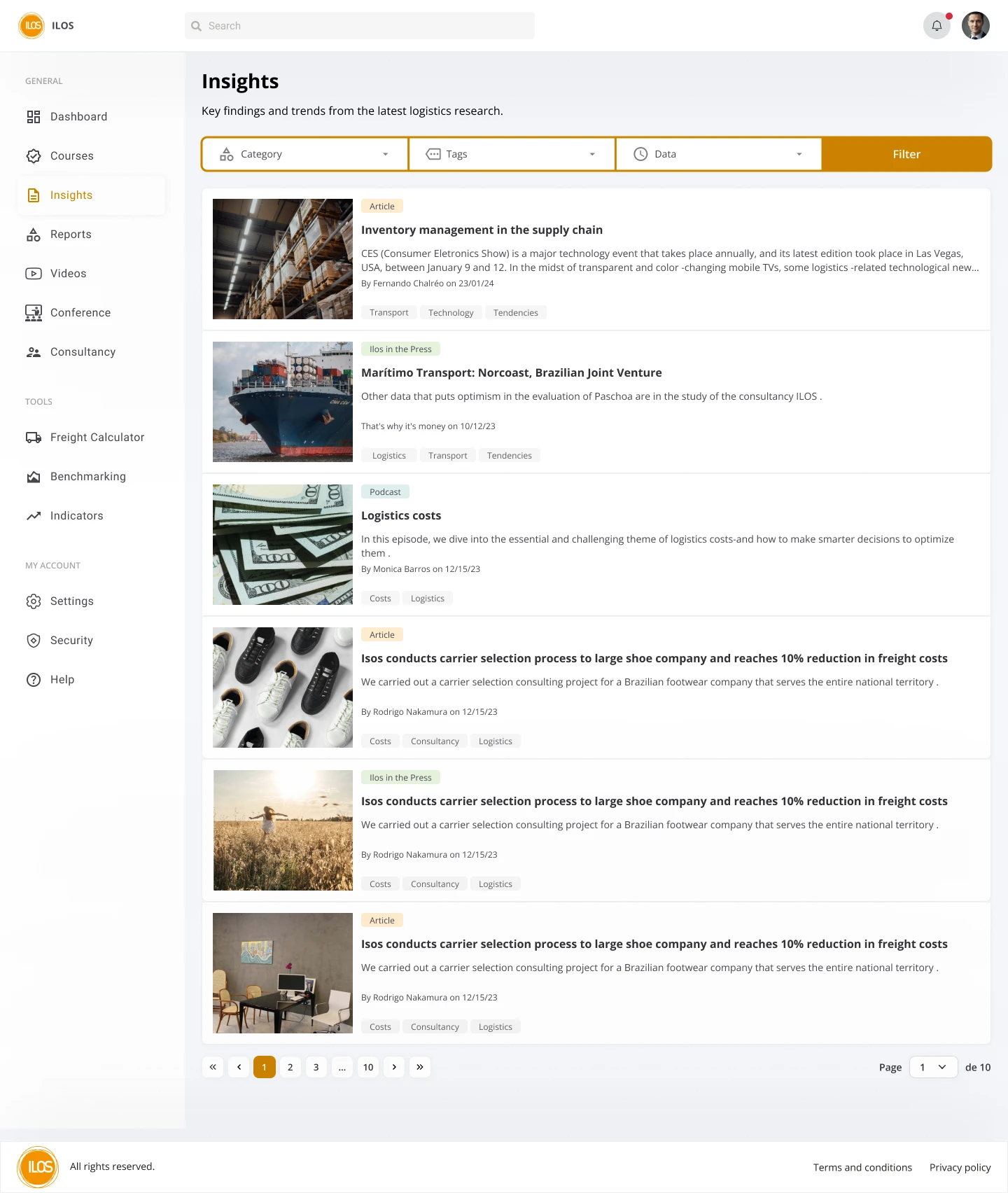This screenshot has height=1193, width=1008.
Task: Go to page 10
Action: click(x=368, y=1067)
